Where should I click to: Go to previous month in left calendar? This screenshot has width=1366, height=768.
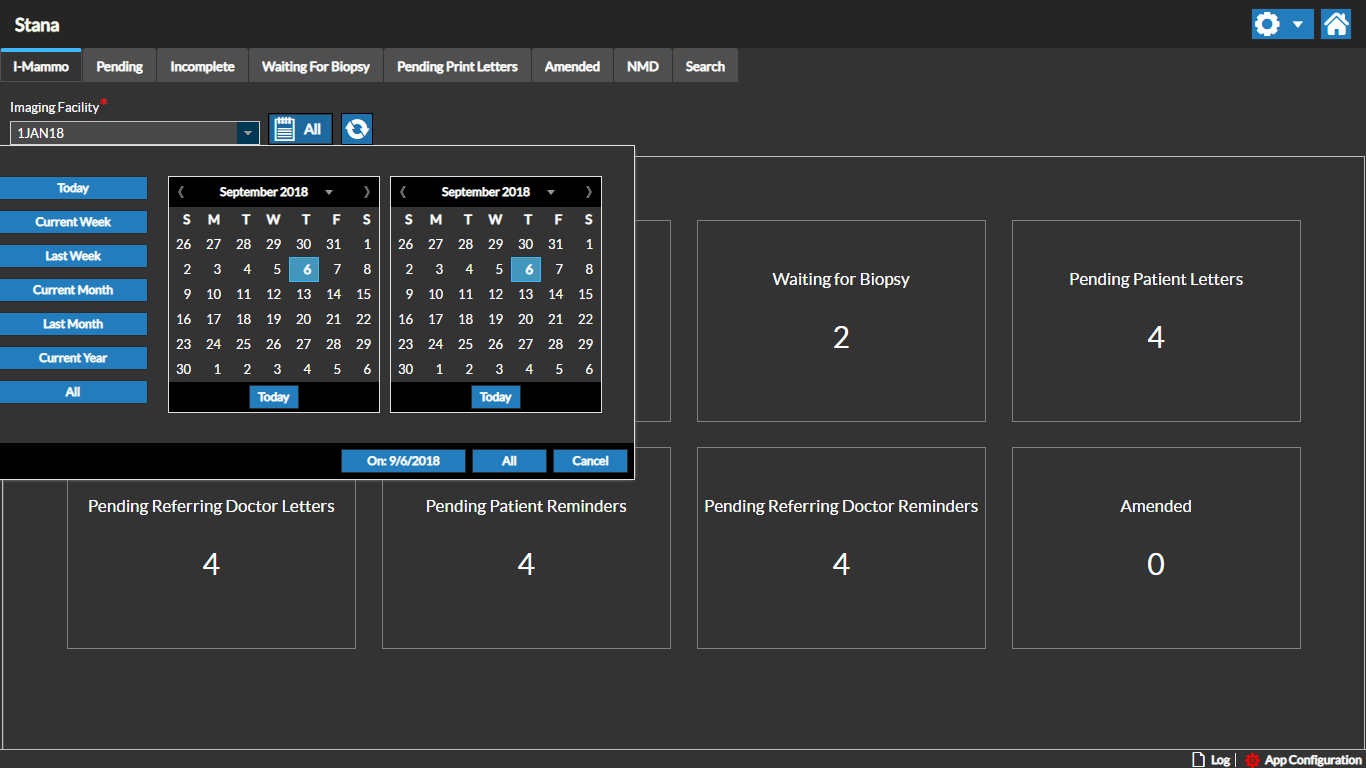click(181, 192)
